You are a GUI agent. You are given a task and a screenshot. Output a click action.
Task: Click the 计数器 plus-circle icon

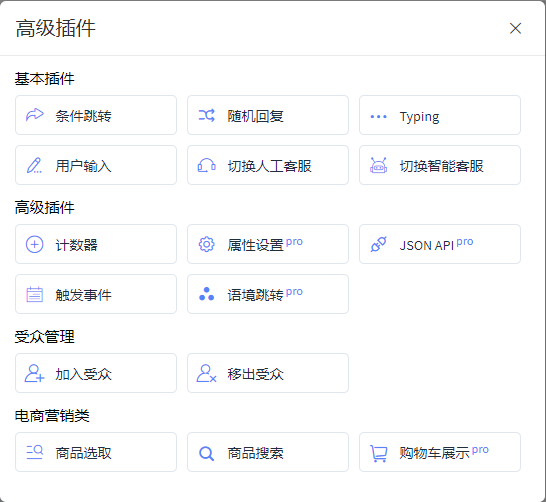[34, 244]
